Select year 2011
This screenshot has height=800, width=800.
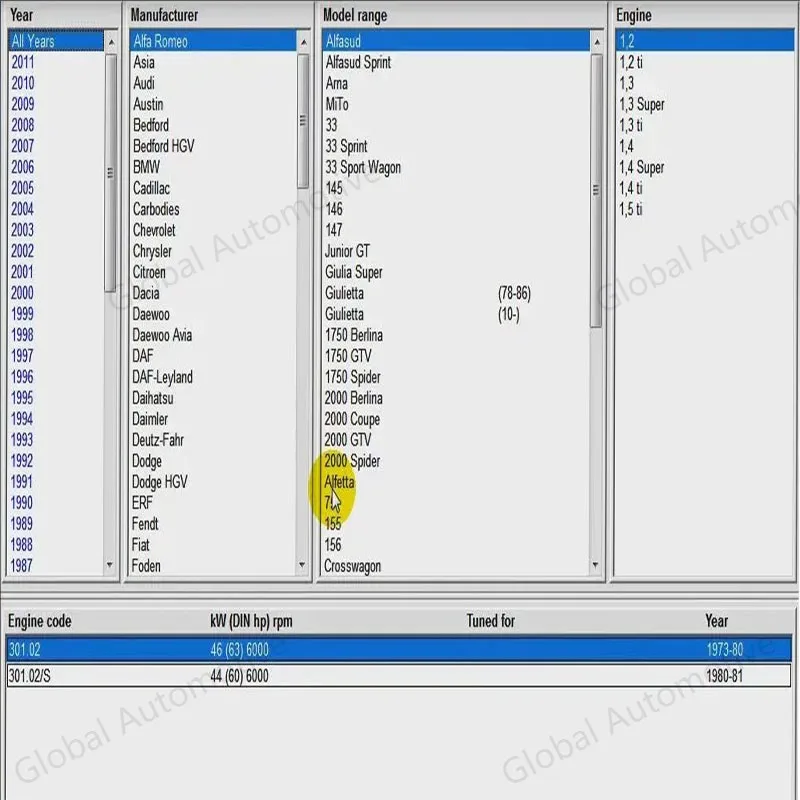click(x=23, y=62)
